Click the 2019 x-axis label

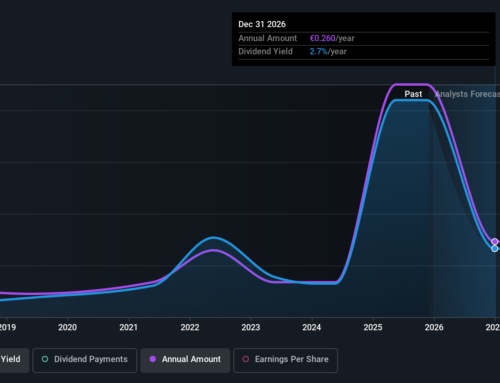pyautogui.click(x=8, y=327)
